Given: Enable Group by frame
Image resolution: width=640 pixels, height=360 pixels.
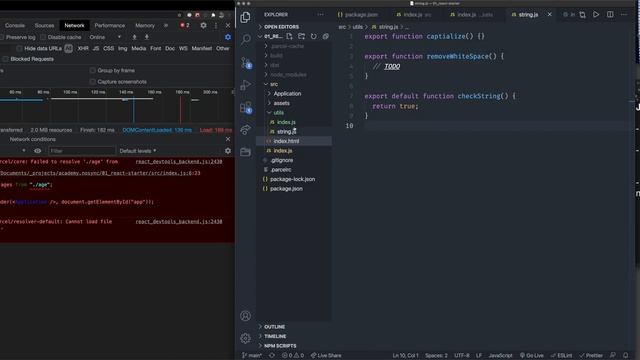Looking at the screenshot, I should click(x=93, y=70).
